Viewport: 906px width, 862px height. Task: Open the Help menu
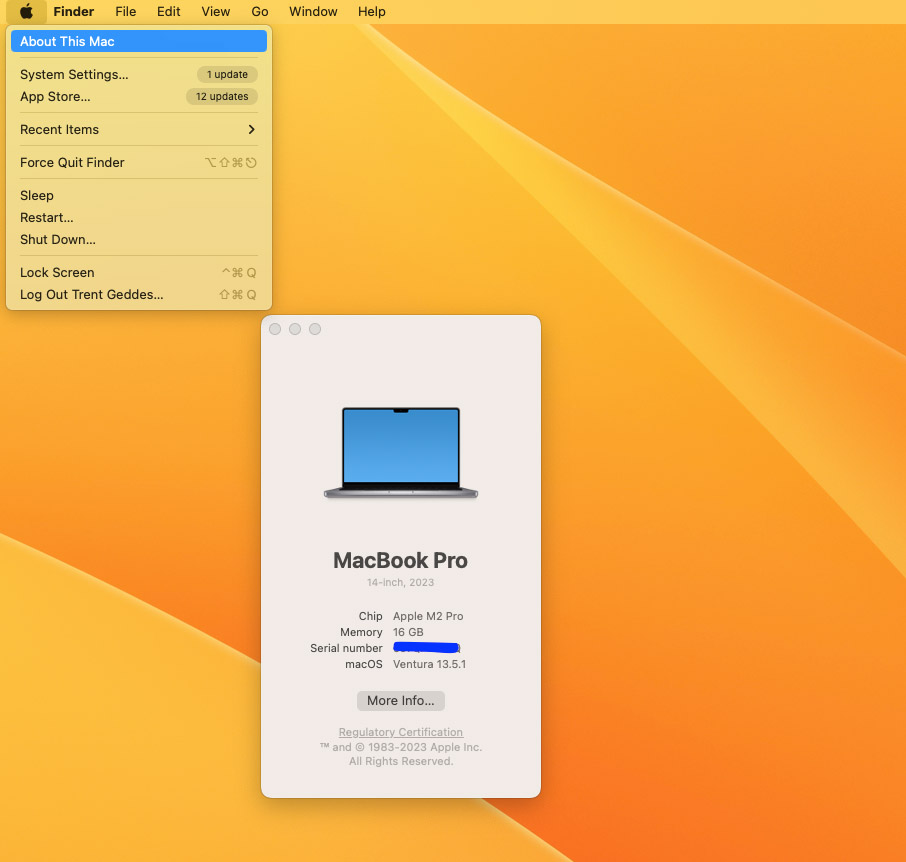pos(372,12)
